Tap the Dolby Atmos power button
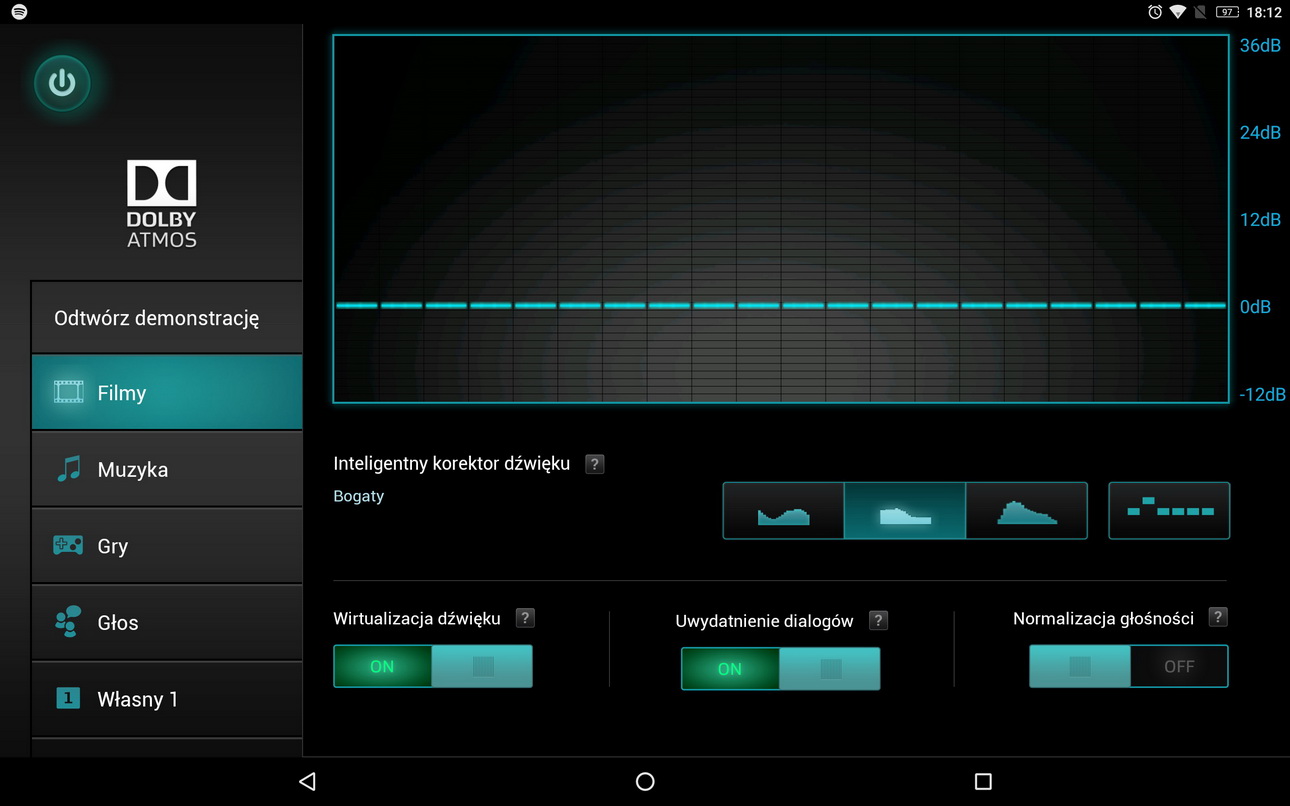Screen dimensions: 1290x806 pos(62,83)
